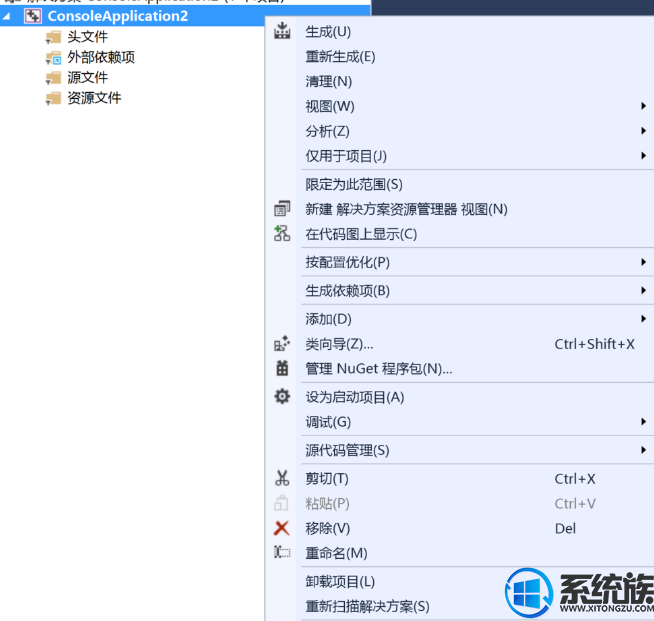
Task: Select the 头文件 tree item
Action: [x=88, y=37]
